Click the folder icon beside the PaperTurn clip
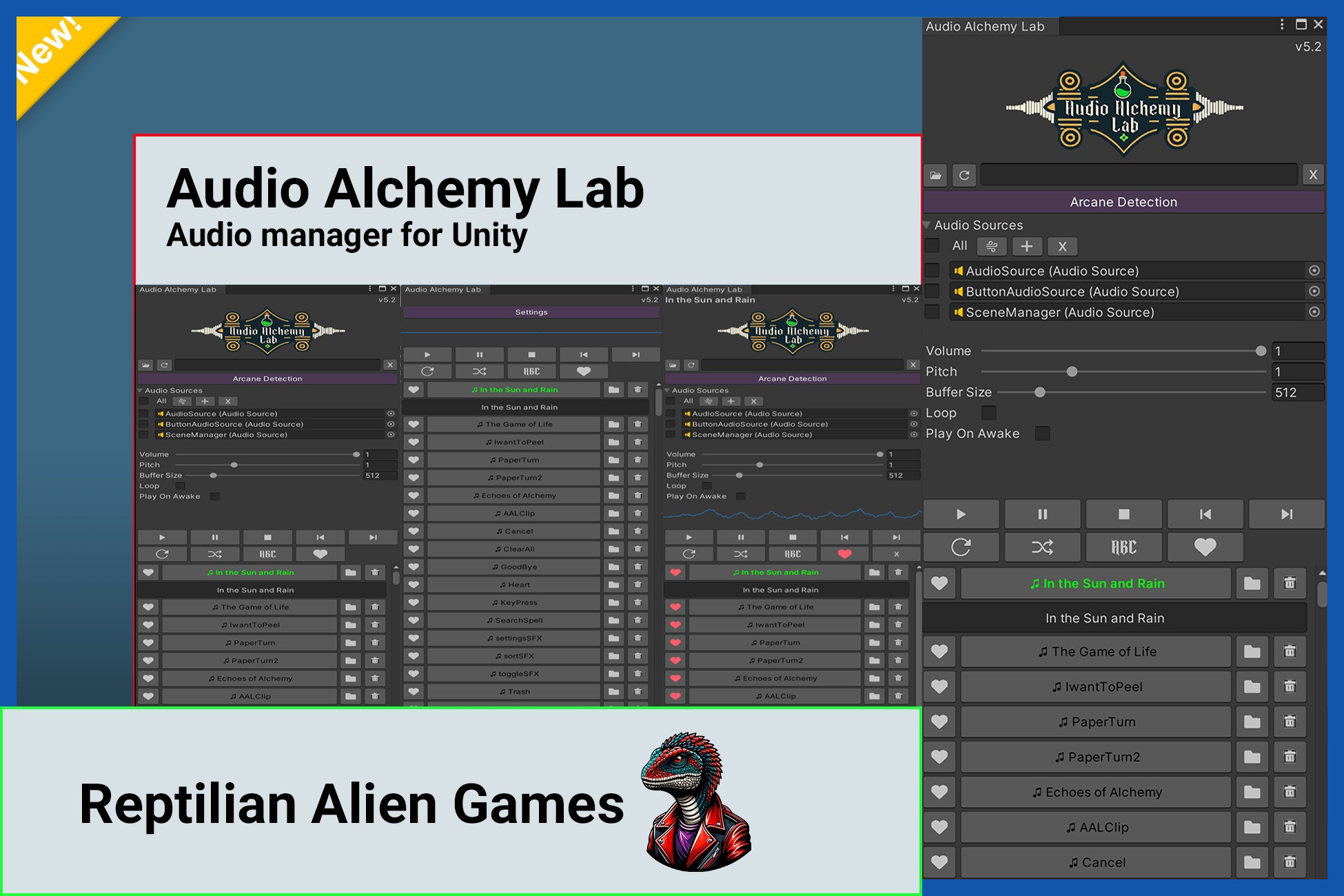Viewport: 1344px width, 896px height. click(1252, 722)
